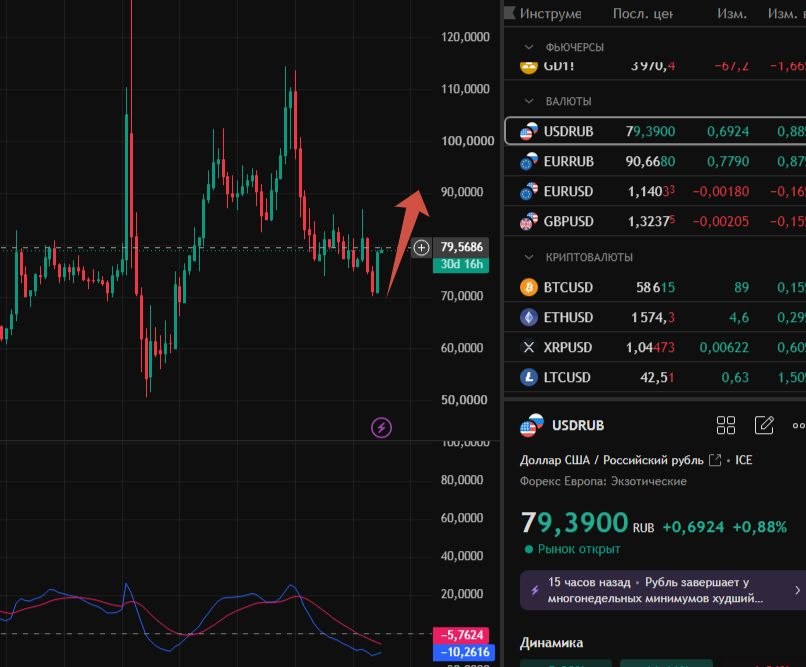Sort watchlist by Инструмент column header
806x667 pixels.
coord(550,13)
